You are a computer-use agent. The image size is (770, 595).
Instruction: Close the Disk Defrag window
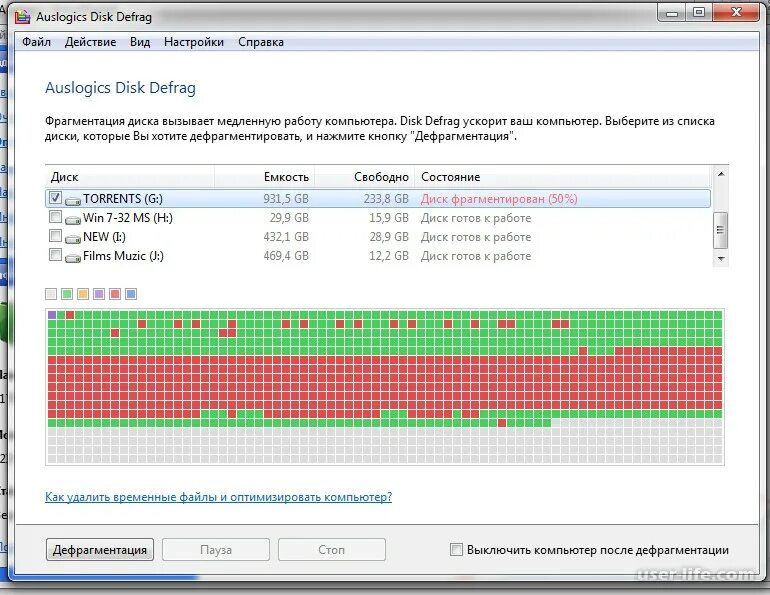pos(736,13)
